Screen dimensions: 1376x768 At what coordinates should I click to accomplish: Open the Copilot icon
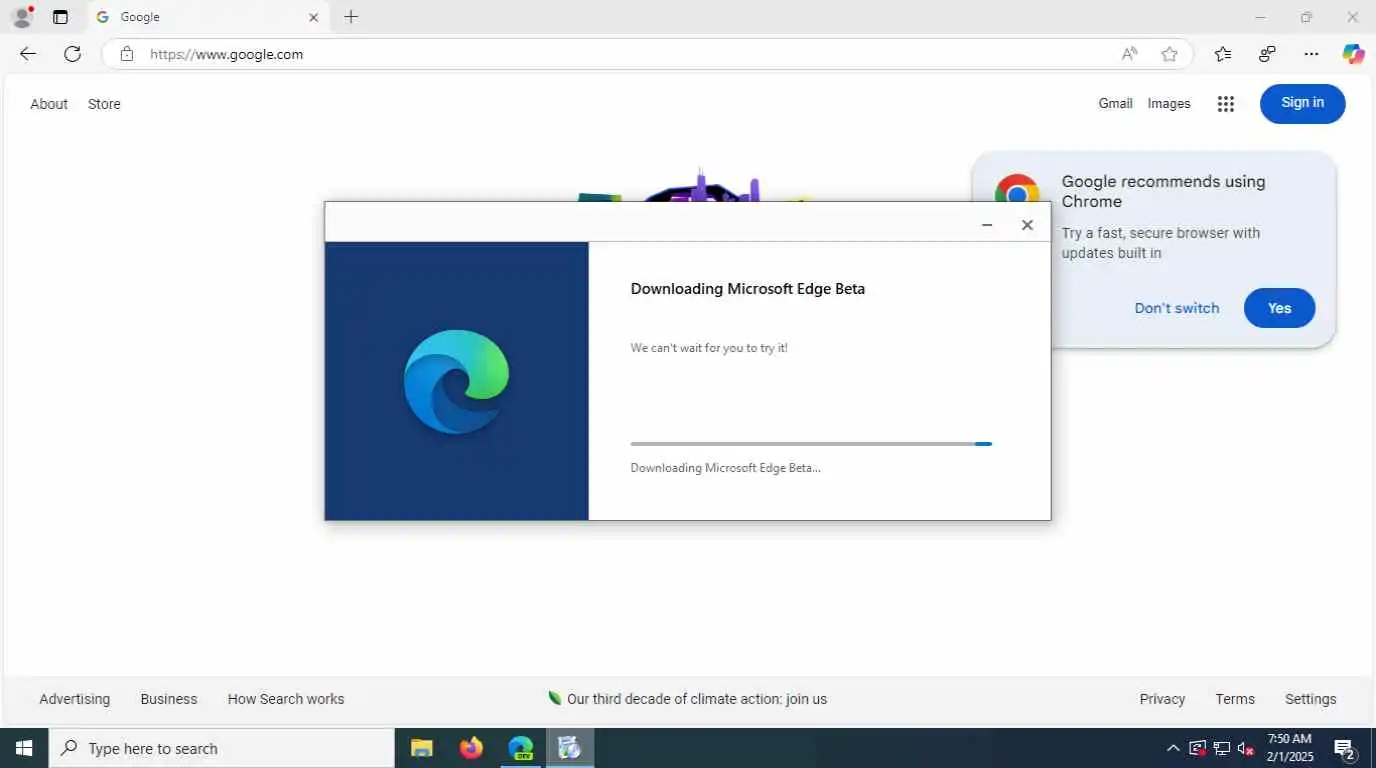pyautogui.click(x=1353, y=54)
